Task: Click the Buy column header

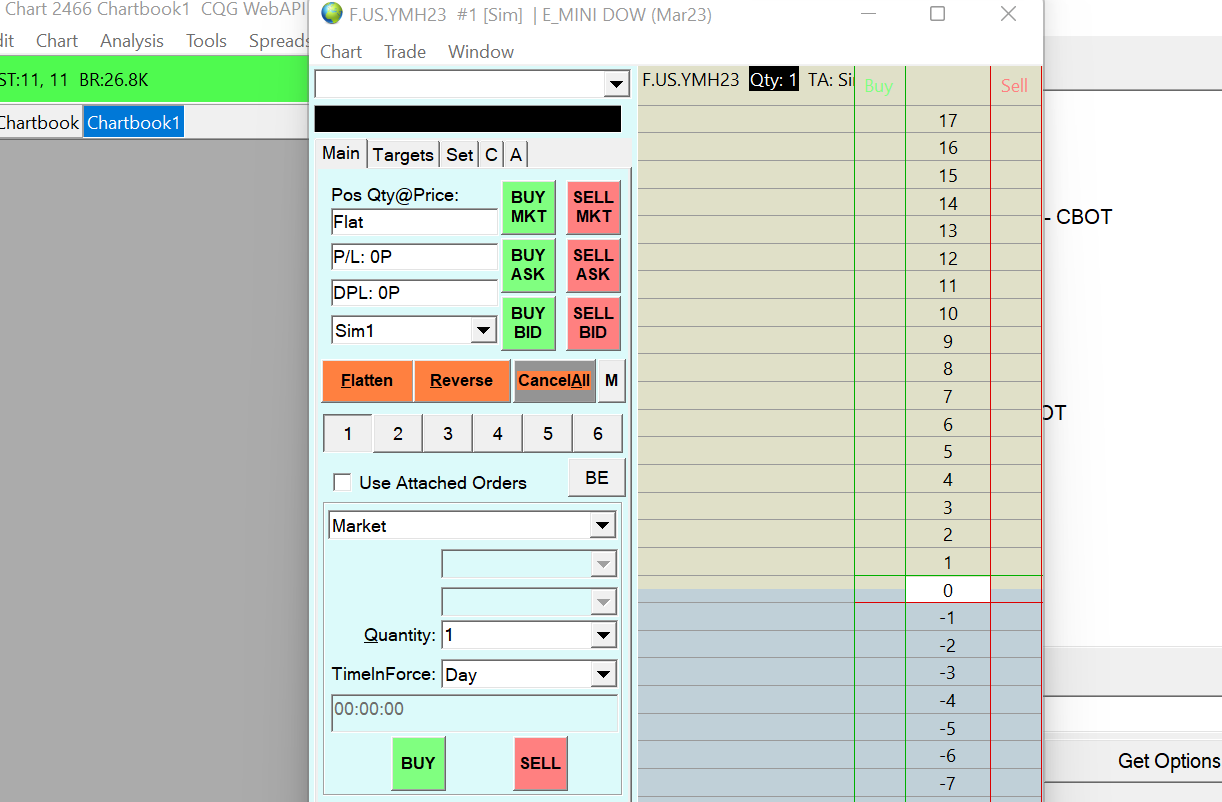Action: 879,86
